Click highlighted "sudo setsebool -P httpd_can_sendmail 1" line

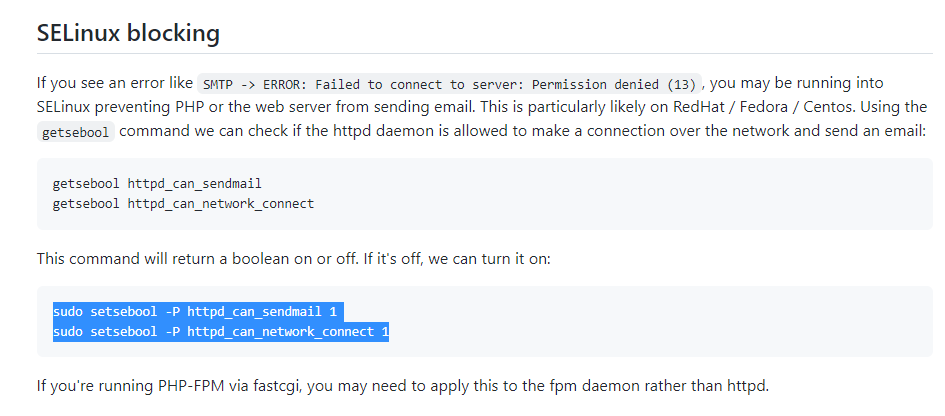(x=195, y=312)
